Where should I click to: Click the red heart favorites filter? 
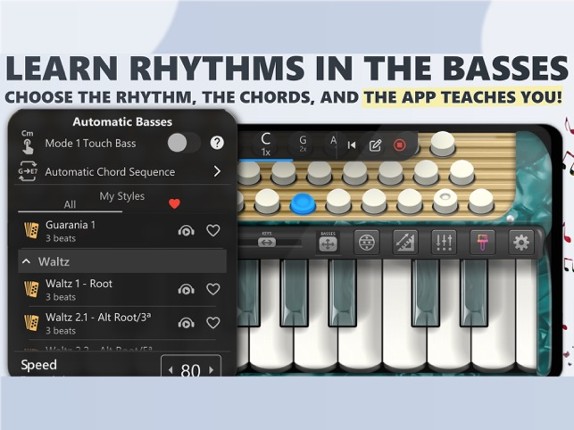175,203
